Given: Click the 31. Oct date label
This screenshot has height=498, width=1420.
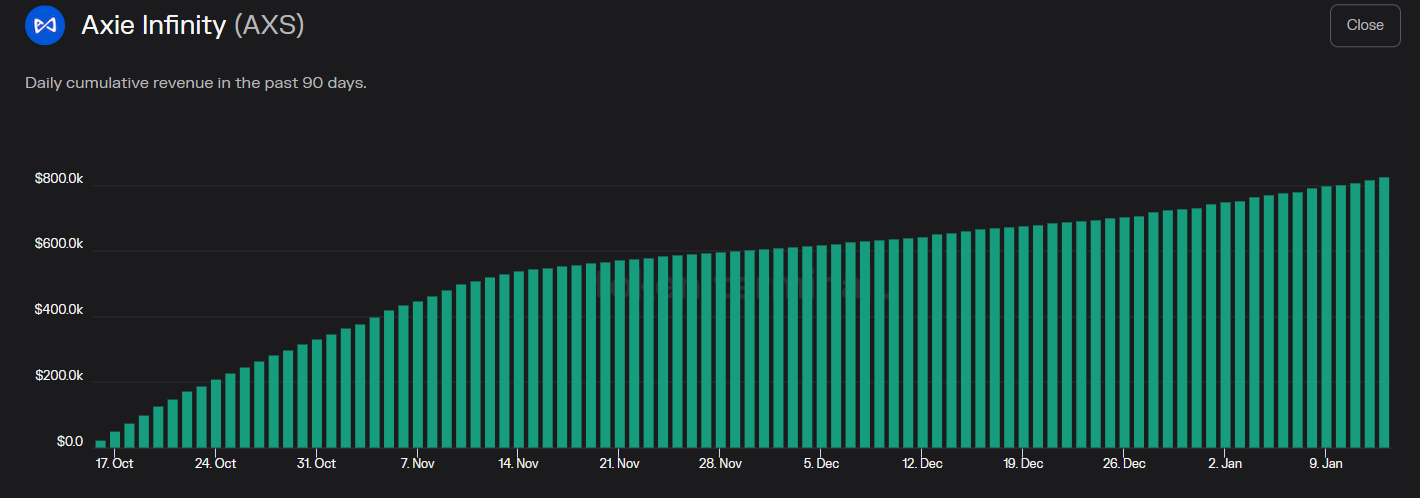Looking at the screenshot, I should (316, 464).
